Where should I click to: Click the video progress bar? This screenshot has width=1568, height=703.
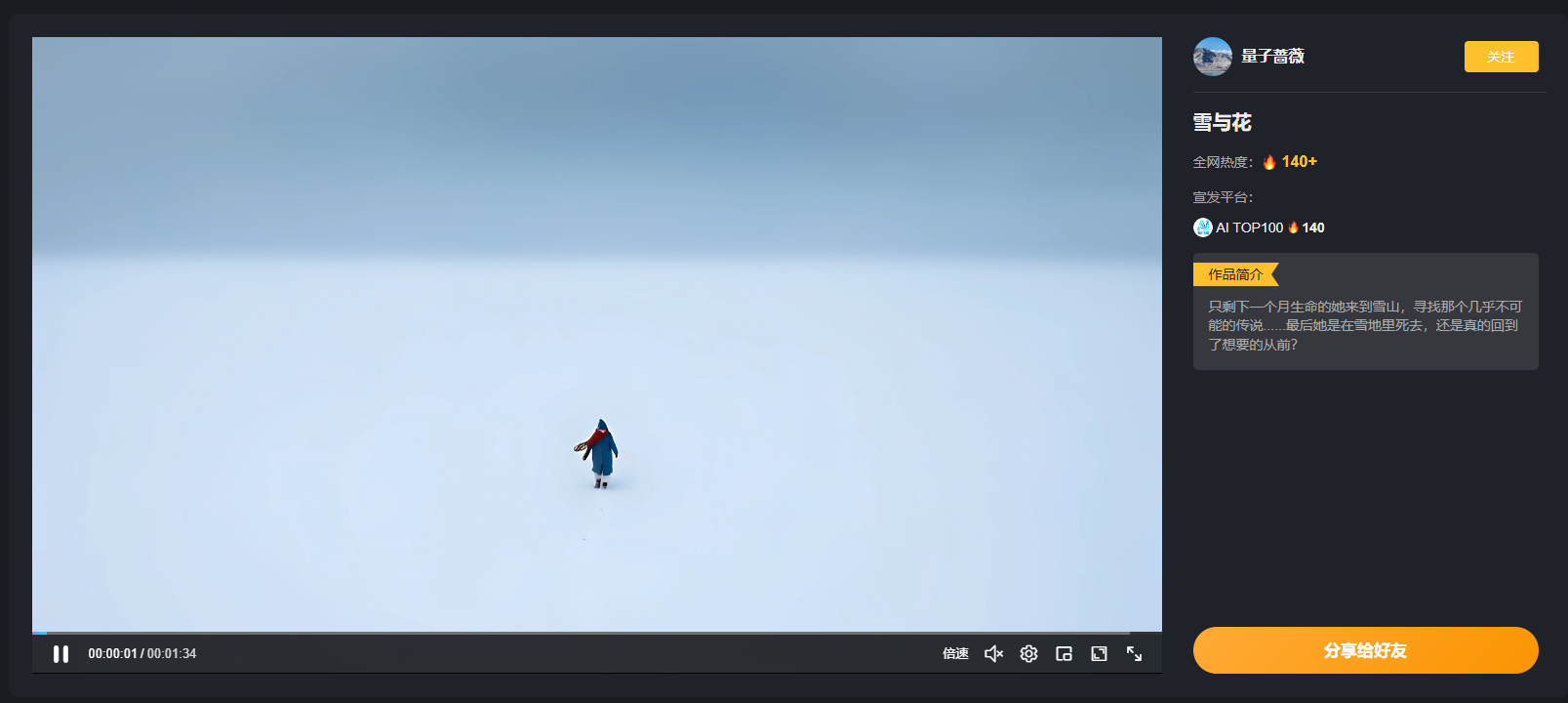coord(597,633)
